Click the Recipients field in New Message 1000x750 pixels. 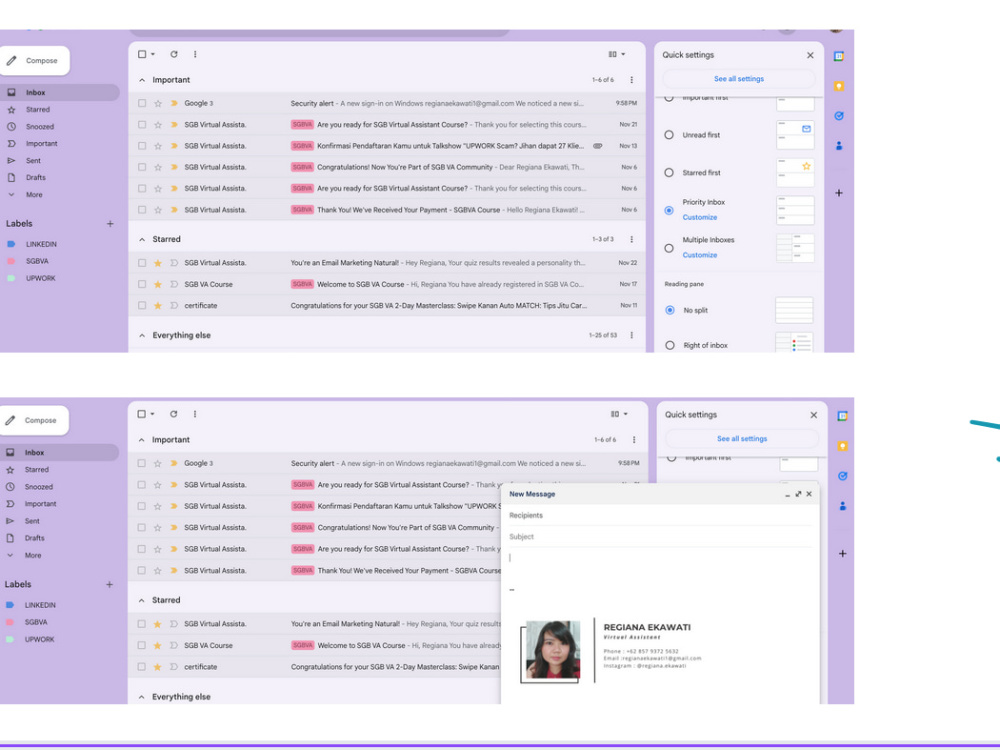point(660,515)
